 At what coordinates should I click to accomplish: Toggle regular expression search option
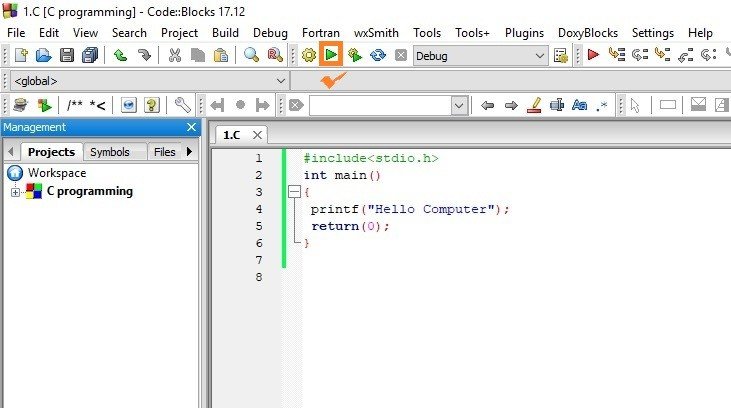(x=602, y=105)
